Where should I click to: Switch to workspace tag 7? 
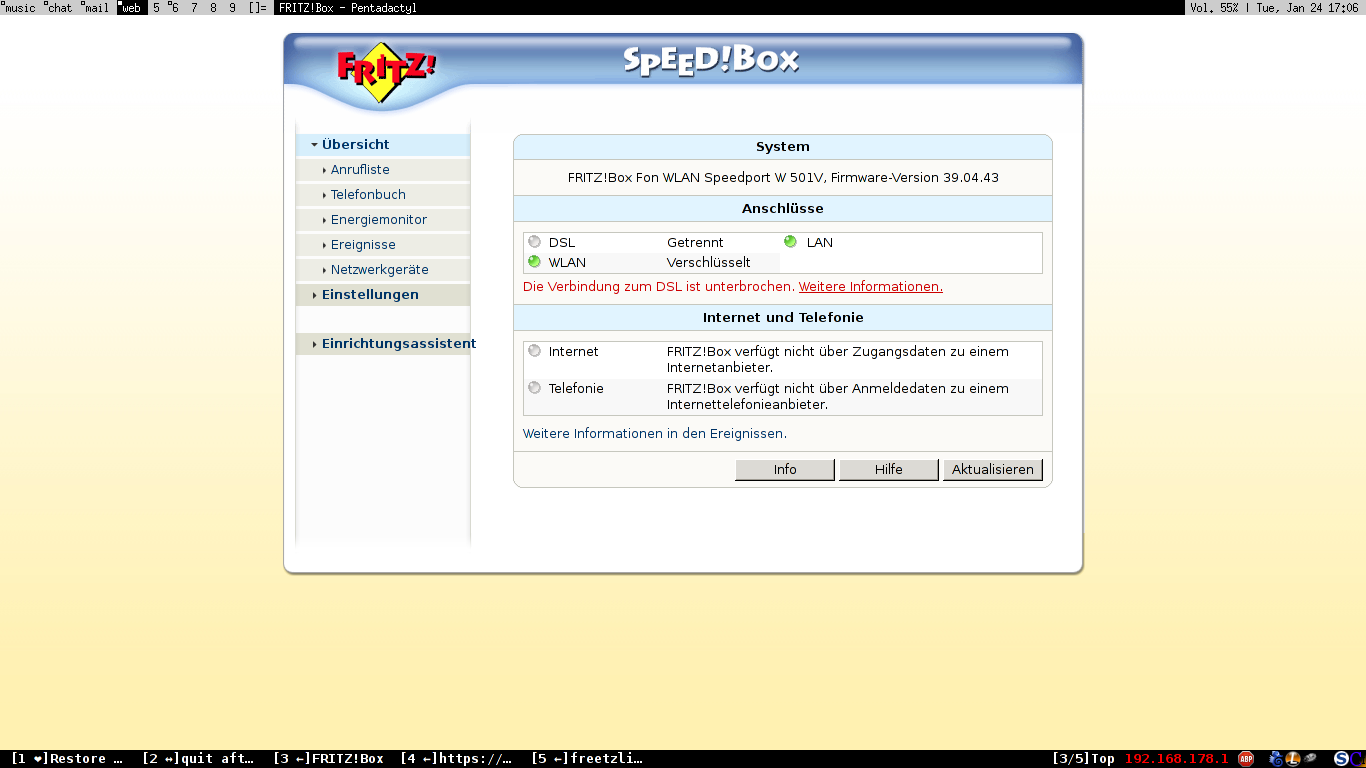click(x=194, y=7)
